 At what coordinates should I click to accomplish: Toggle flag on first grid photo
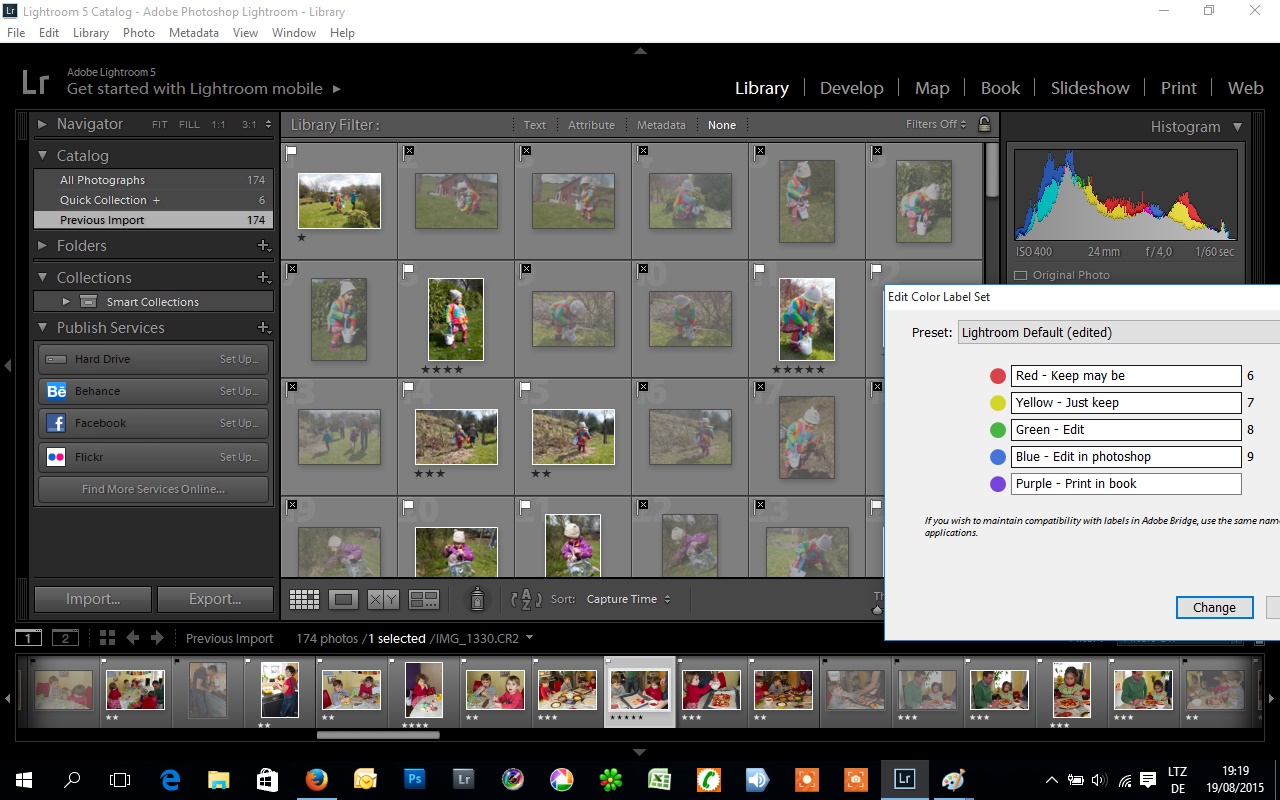(x=291, y=152)
